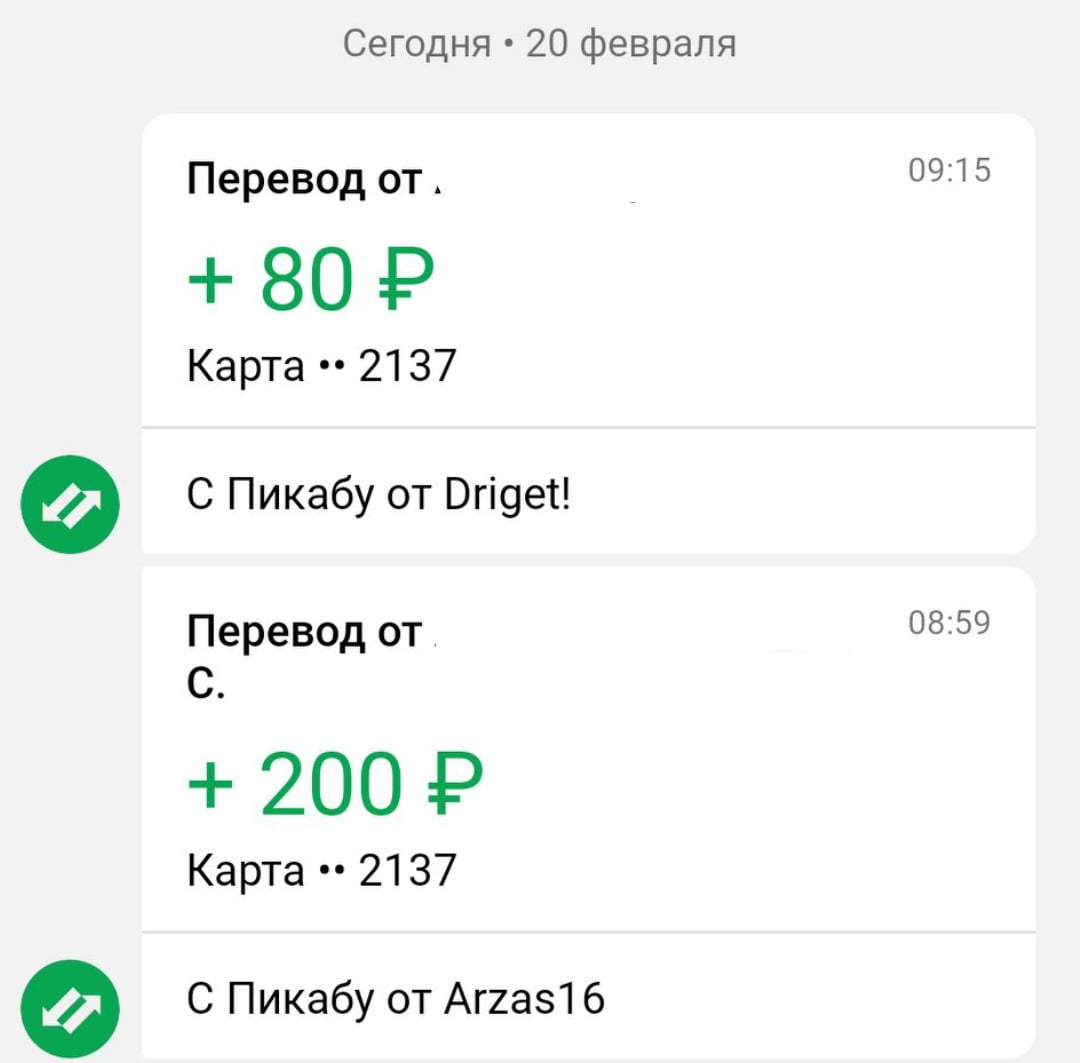
Task: Select the "+ 200 ₽" incoming amount
Action: pyautogui.click(x=335, y=785)
